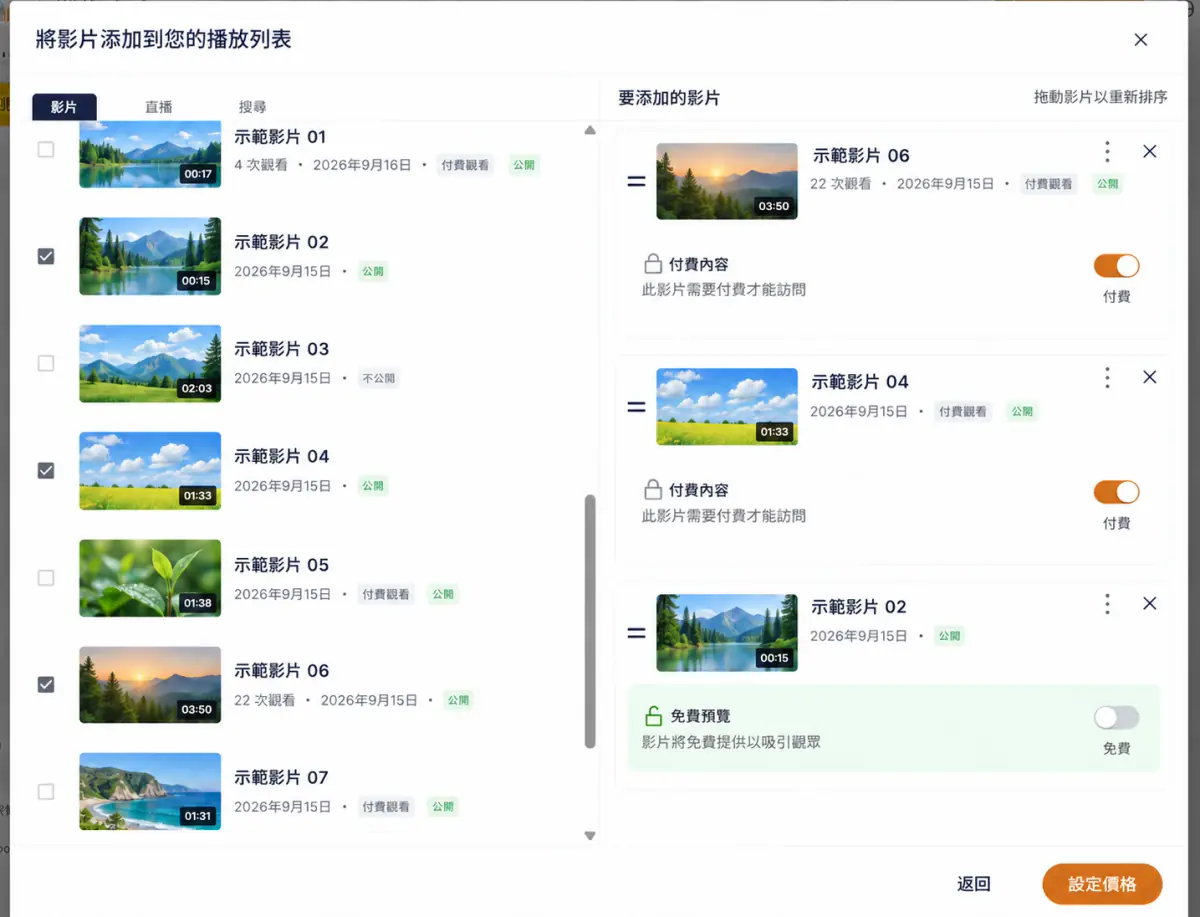Click the video list scrollbar thumb

click(x=590, y=621)
